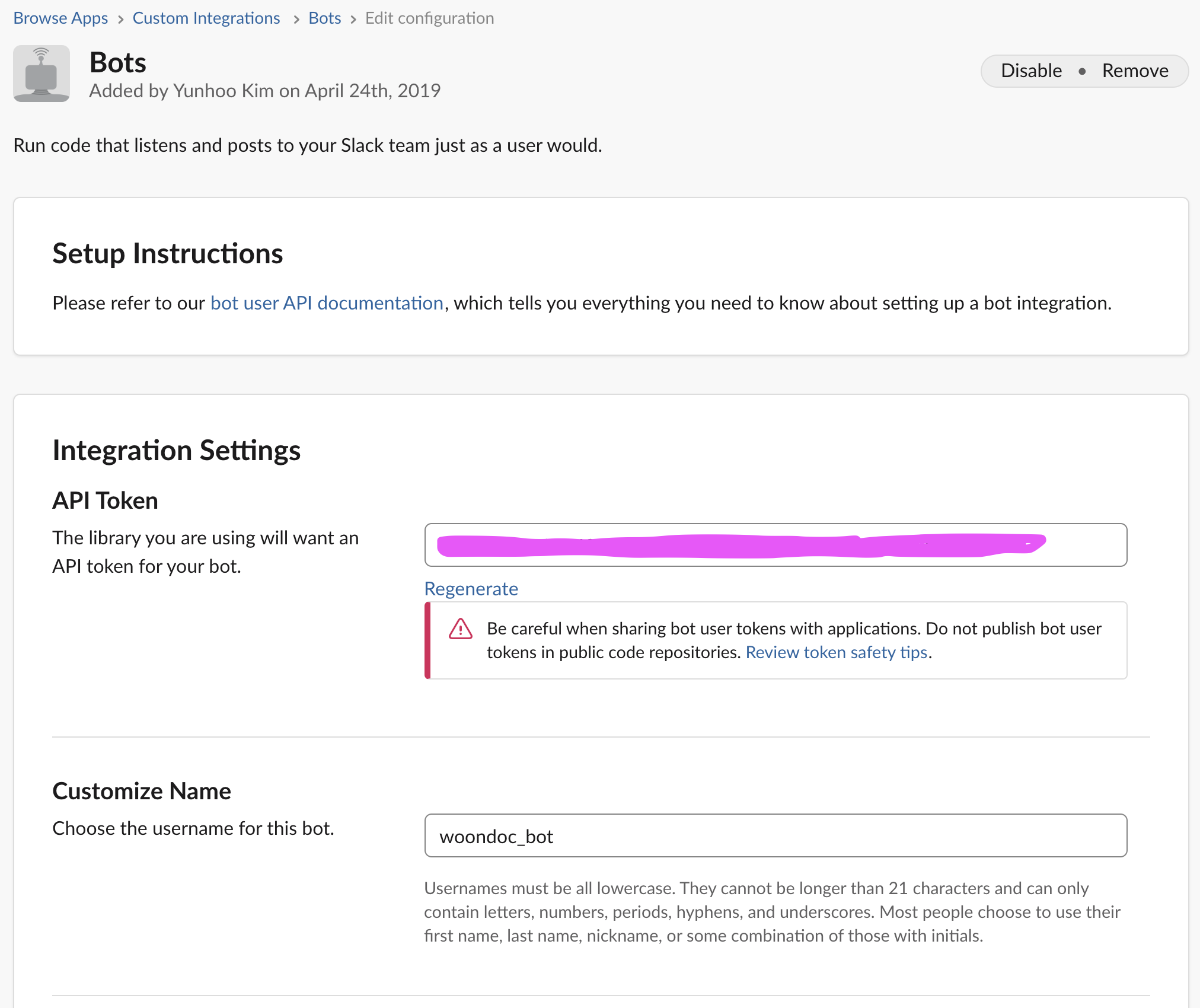
Task: Open Review token safety tips link
Action: [836, 652]
